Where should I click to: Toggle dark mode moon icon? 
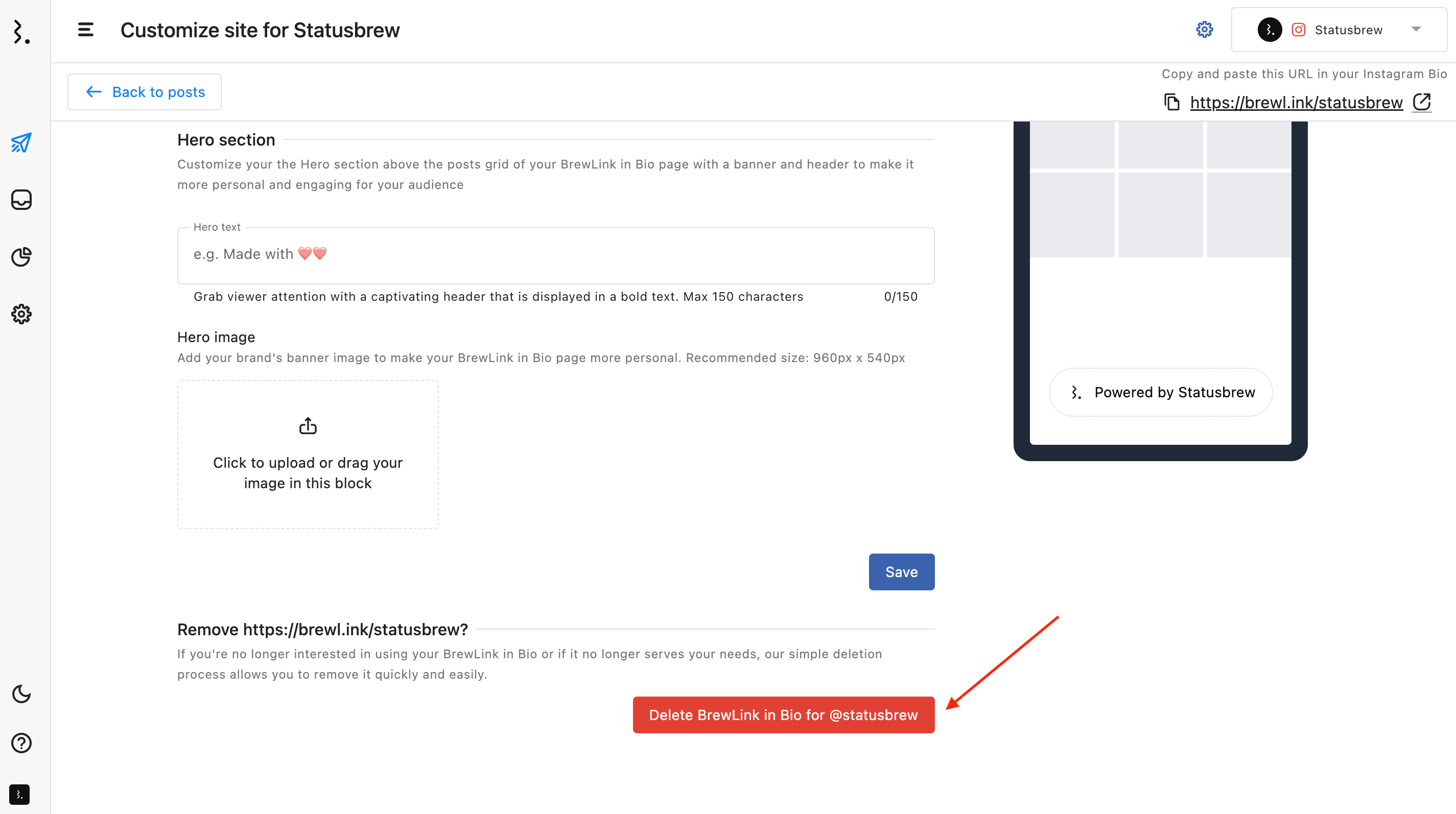pyautogui.click(x=21, y=693)
